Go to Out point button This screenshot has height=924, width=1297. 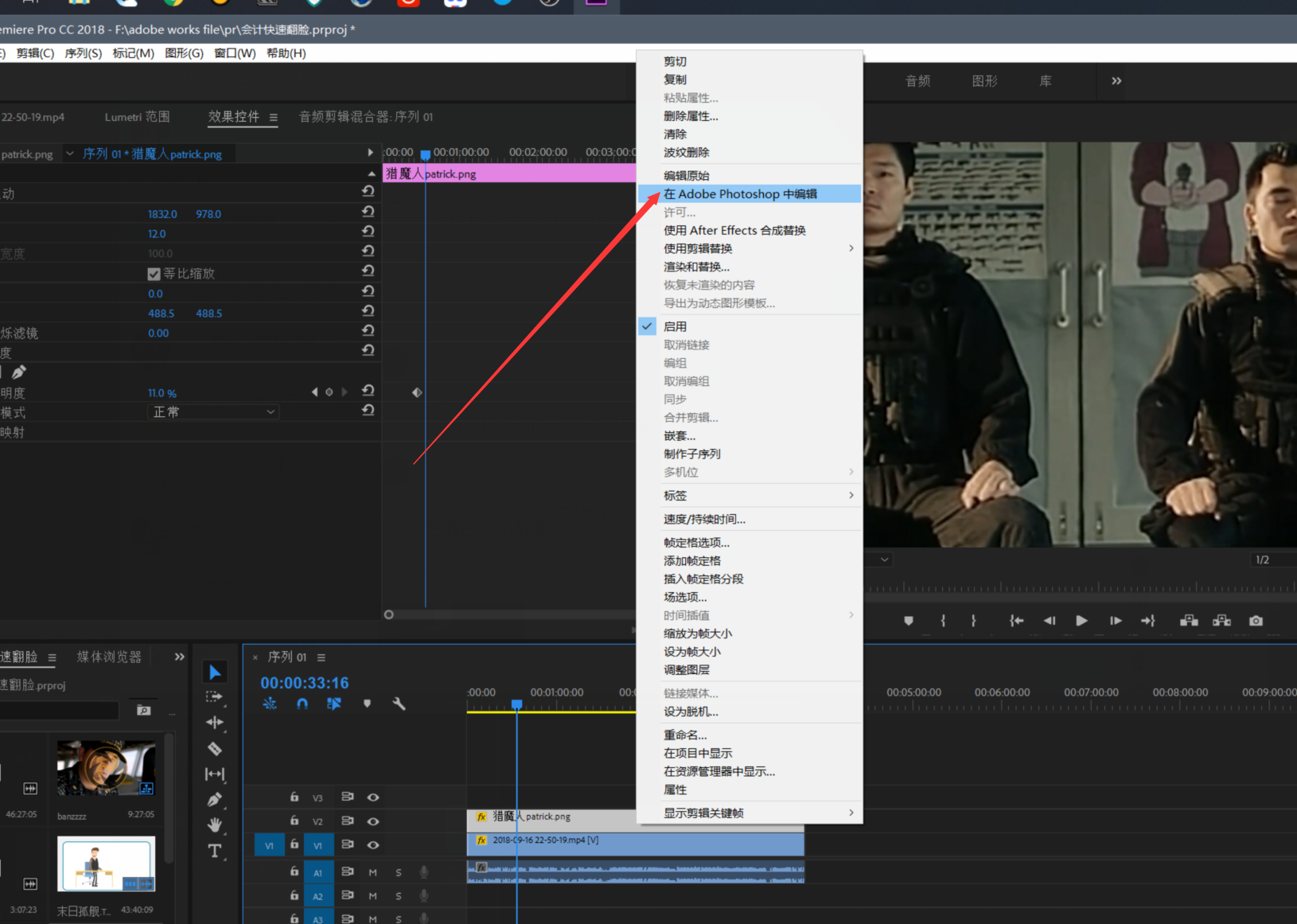point(1147,621)
